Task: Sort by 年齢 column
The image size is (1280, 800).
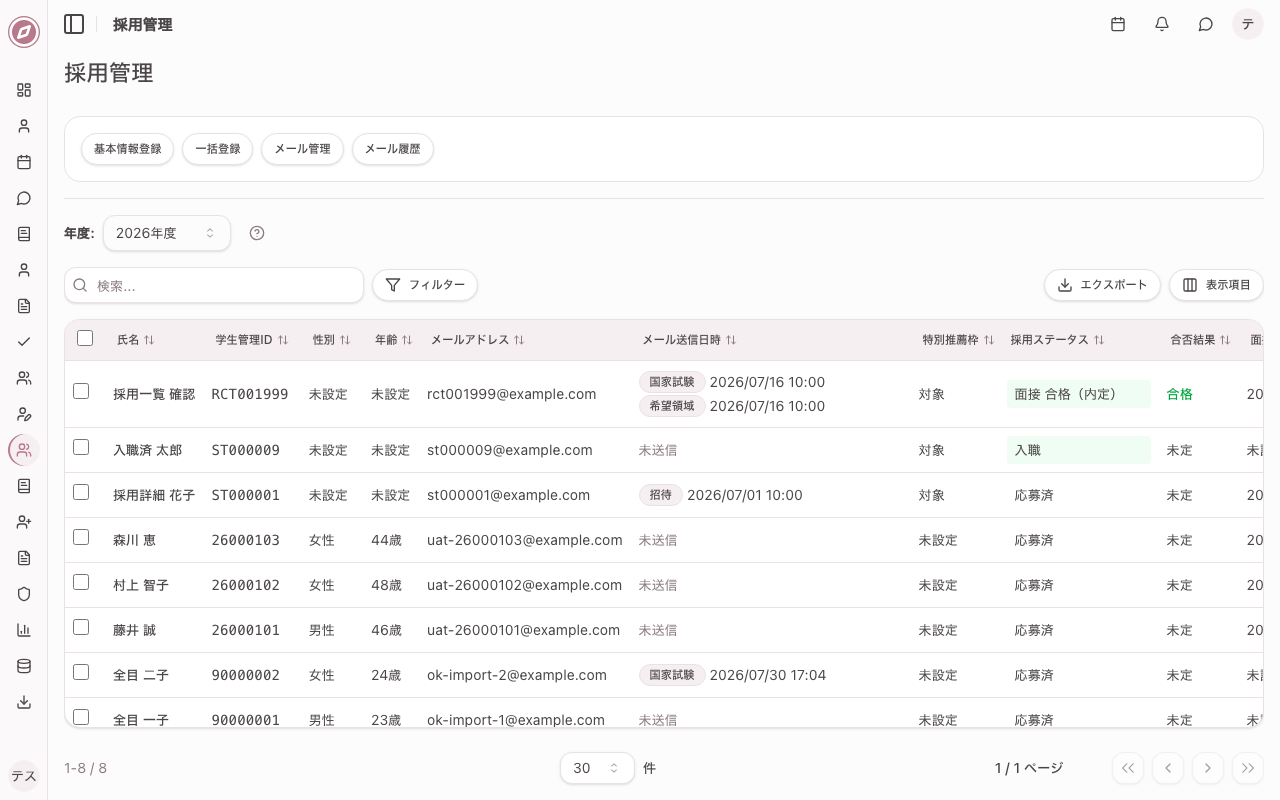Action: coord(393,340)
